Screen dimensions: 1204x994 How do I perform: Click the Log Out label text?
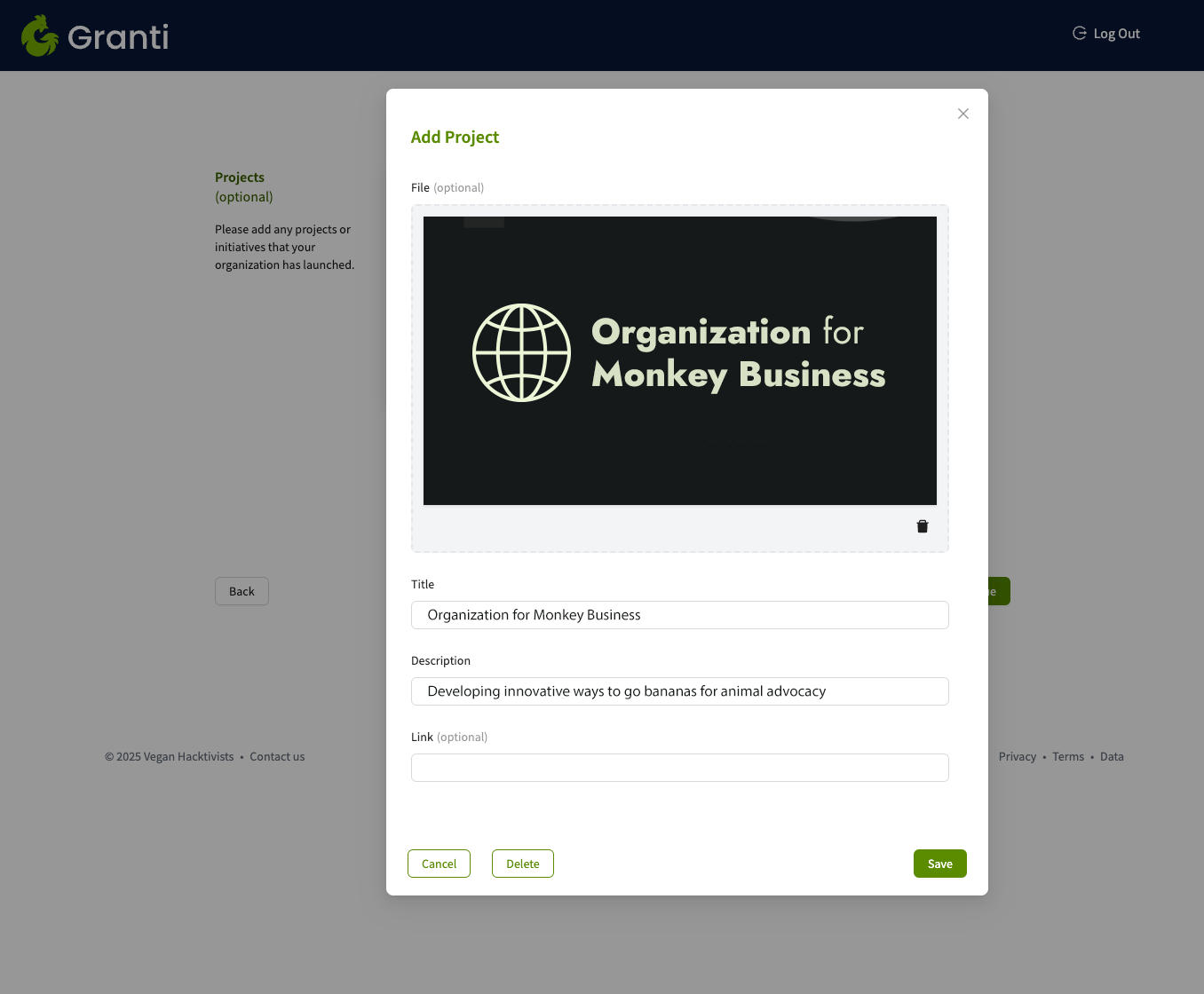click(x=1116, y=33)
